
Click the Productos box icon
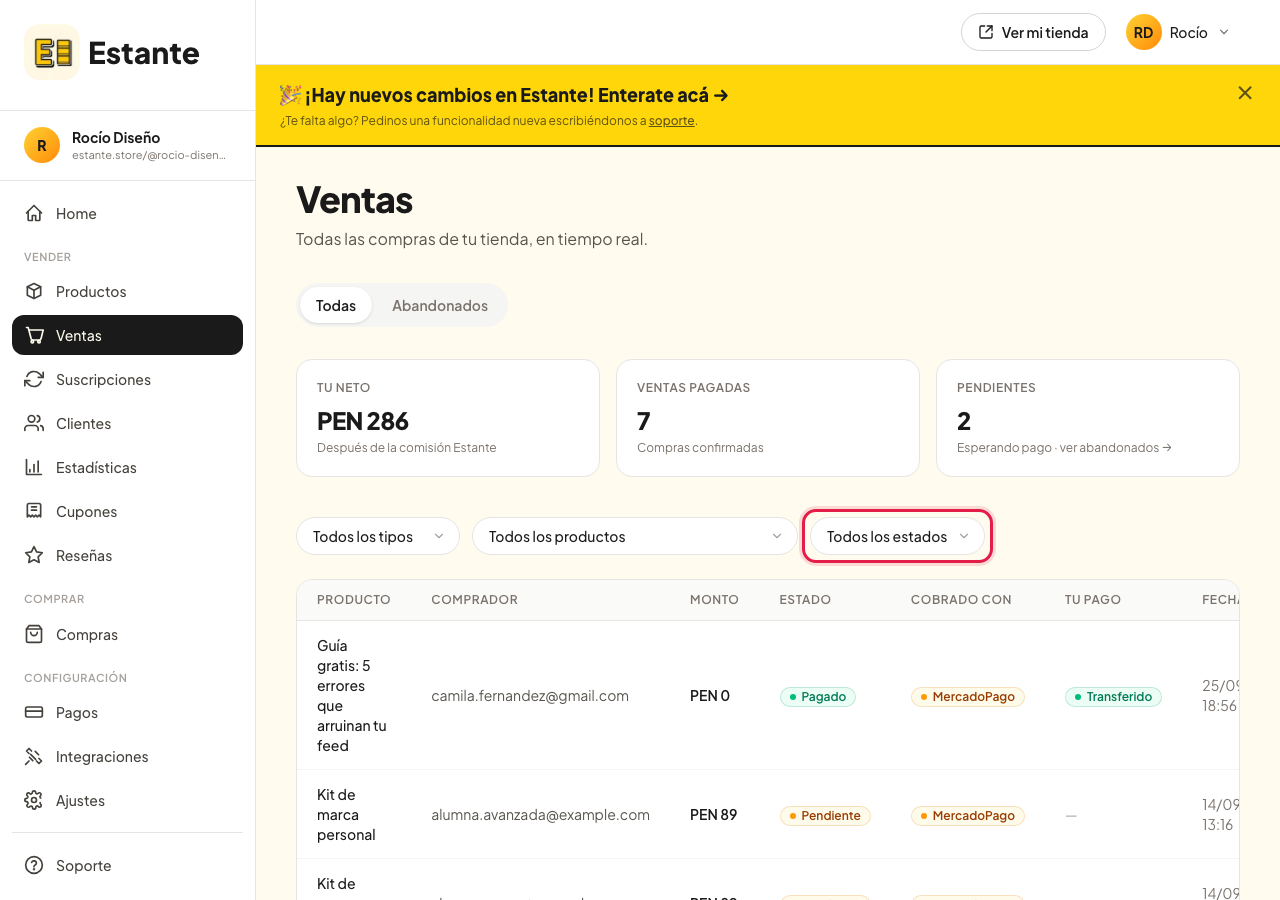[34, 291]
